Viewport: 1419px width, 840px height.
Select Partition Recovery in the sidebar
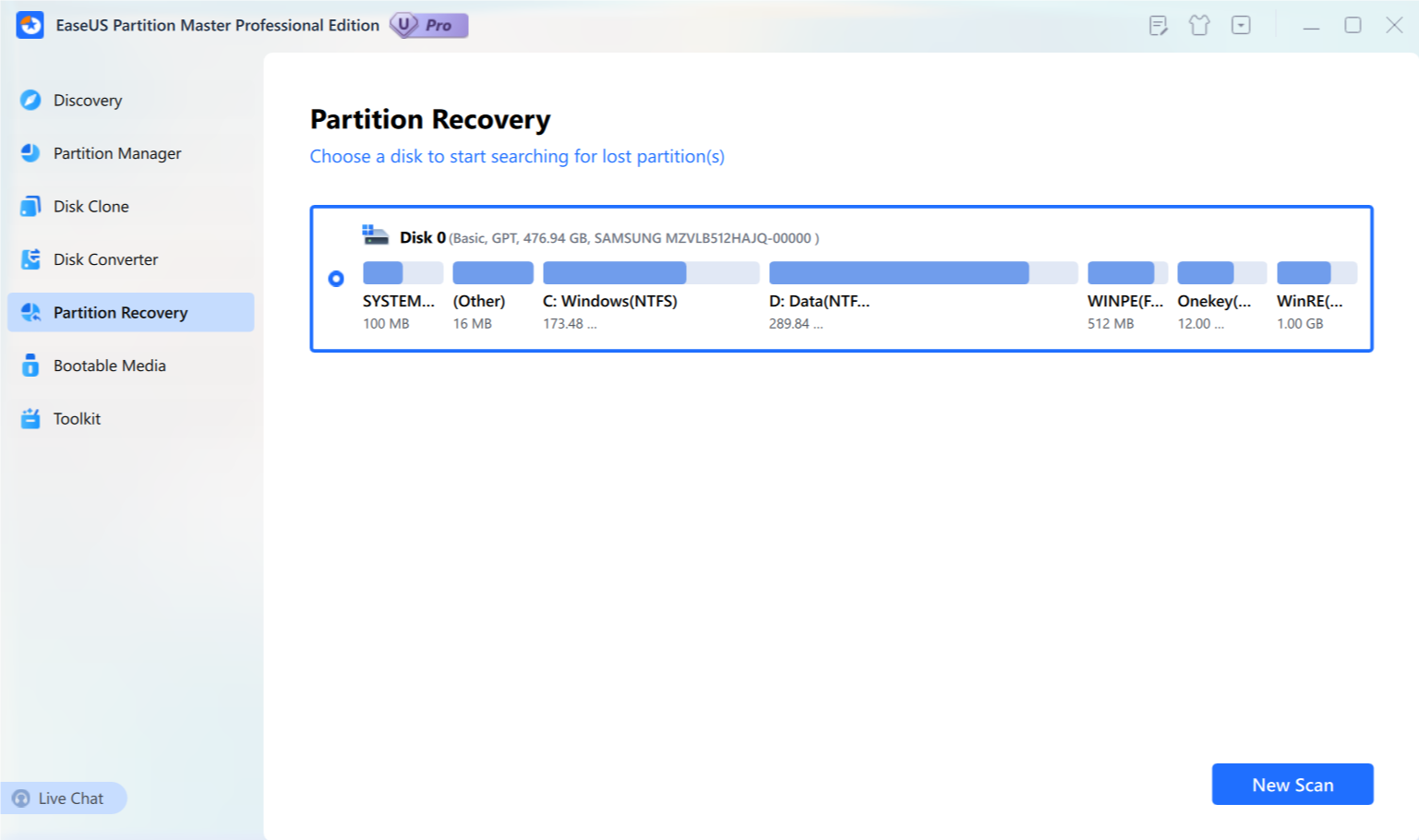[130, 312]
